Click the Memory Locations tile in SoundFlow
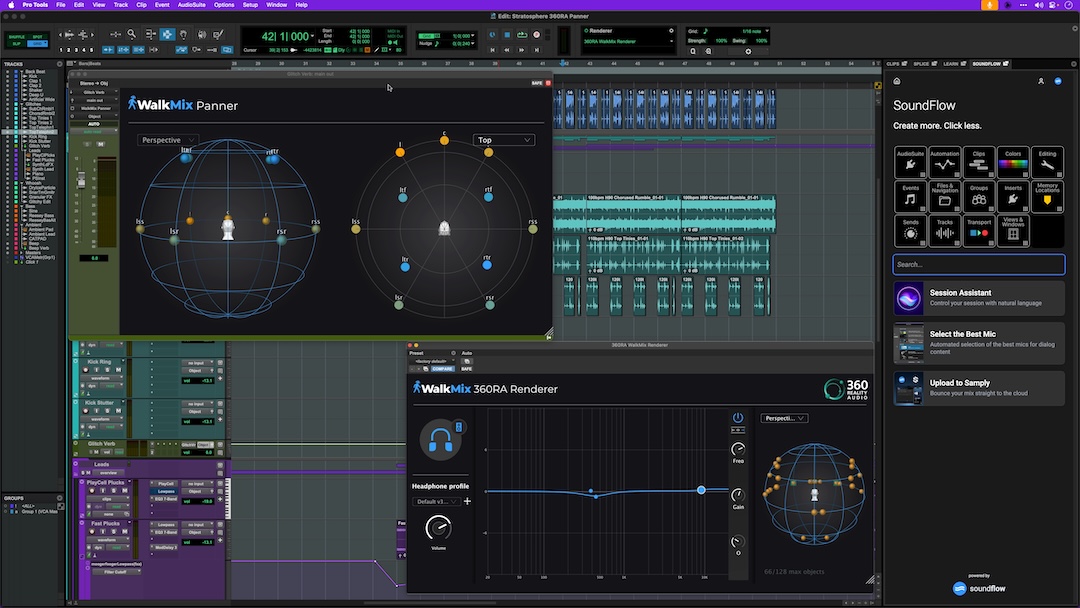Image resolution: width=1080 pixels, height=608 pixels. pyautogui.click(x=1047, y=196)
